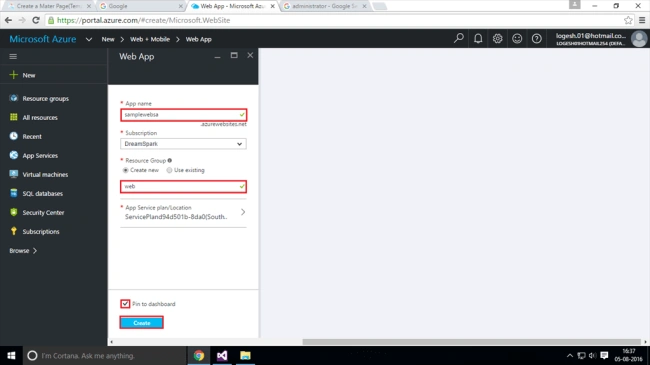Click the Subscriptions key icon

(x=14, y=231)
